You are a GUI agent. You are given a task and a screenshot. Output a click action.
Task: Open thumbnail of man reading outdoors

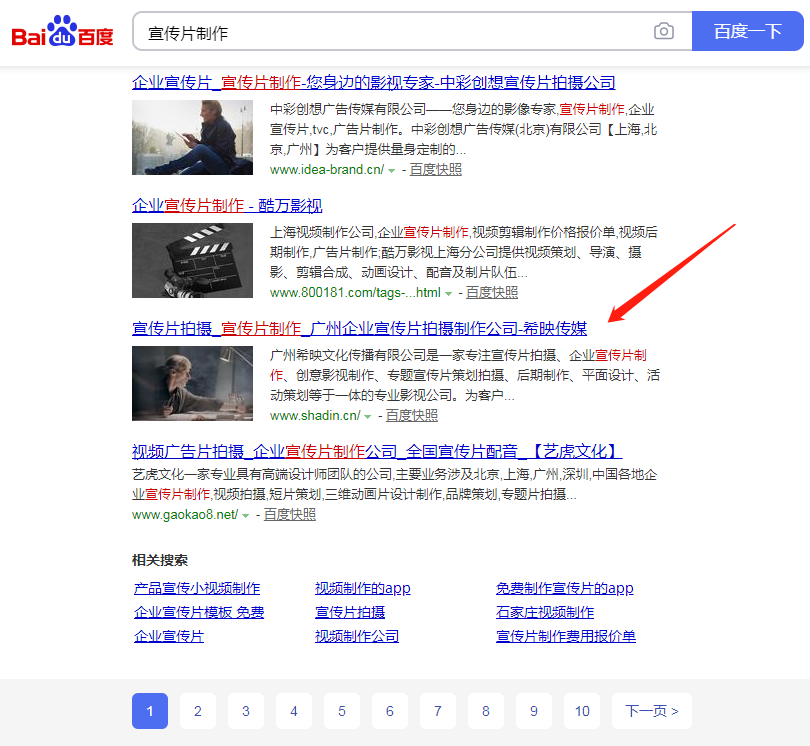click(192, 137)
